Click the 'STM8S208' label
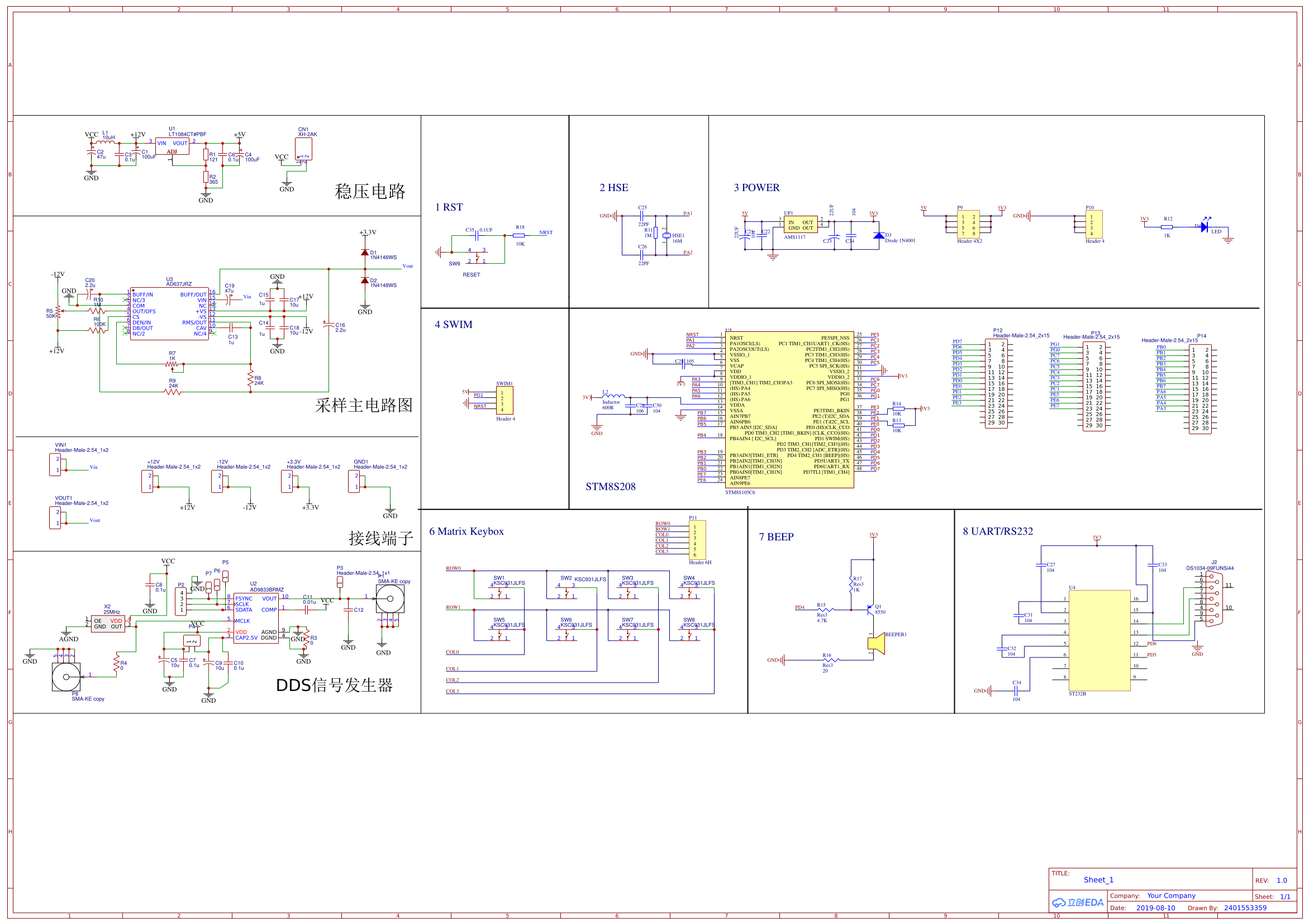 (610, 487)
